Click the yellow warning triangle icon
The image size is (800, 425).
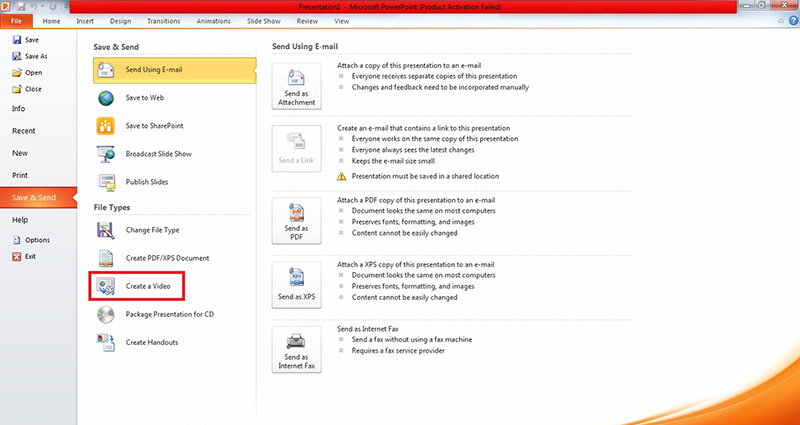click(x=341, y=177)
